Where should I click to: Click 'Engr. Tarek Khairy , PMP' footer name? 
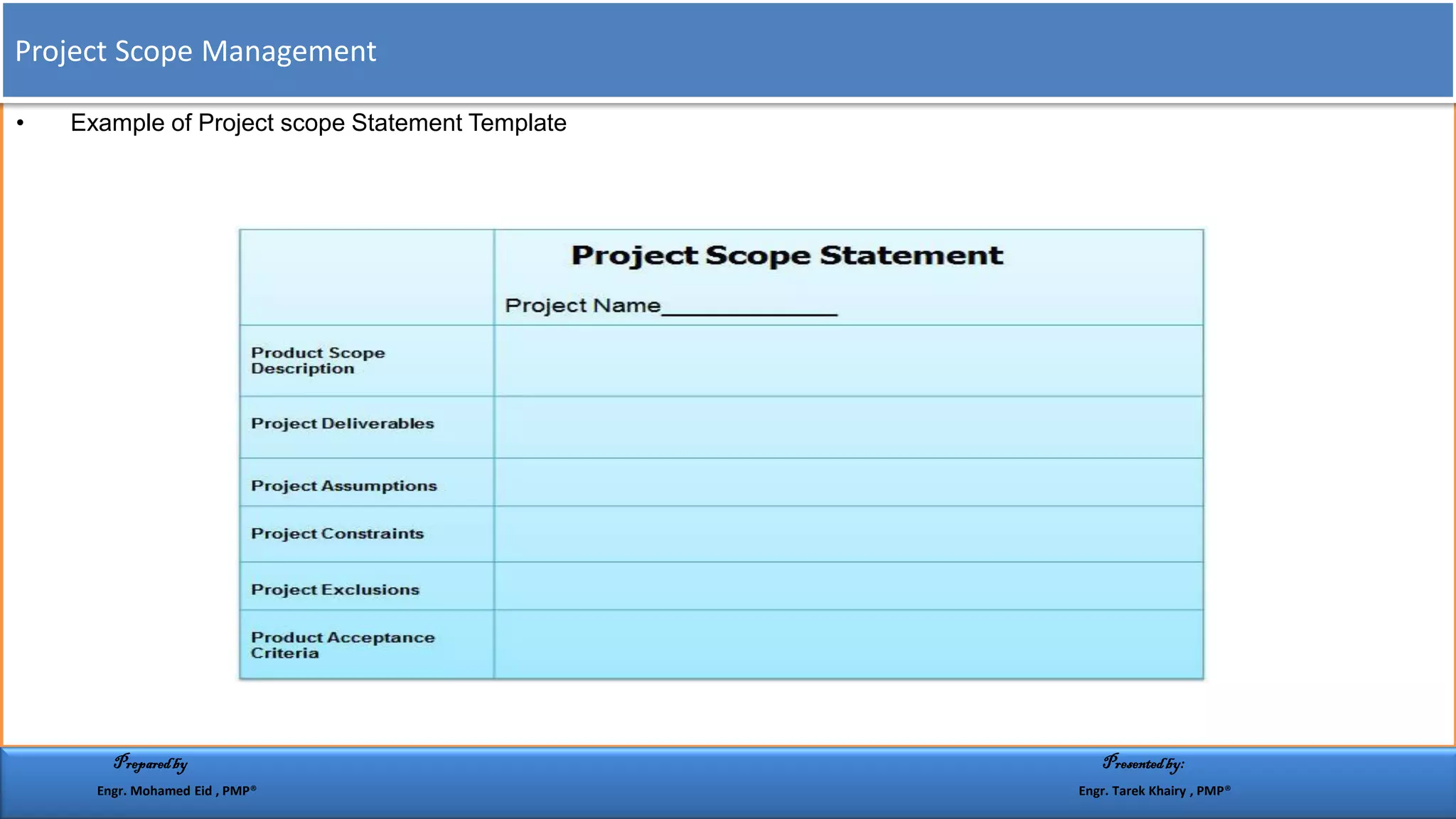tap(1155, 791)
